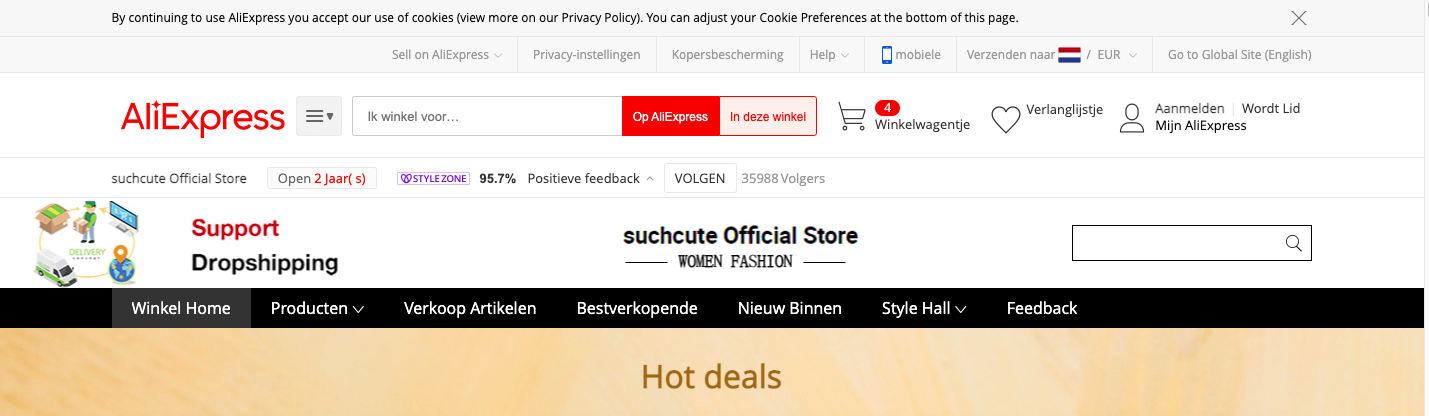The image size is (1429, 416).
Task: Click the Style Zone badge
Action: (x=433, y=179)
